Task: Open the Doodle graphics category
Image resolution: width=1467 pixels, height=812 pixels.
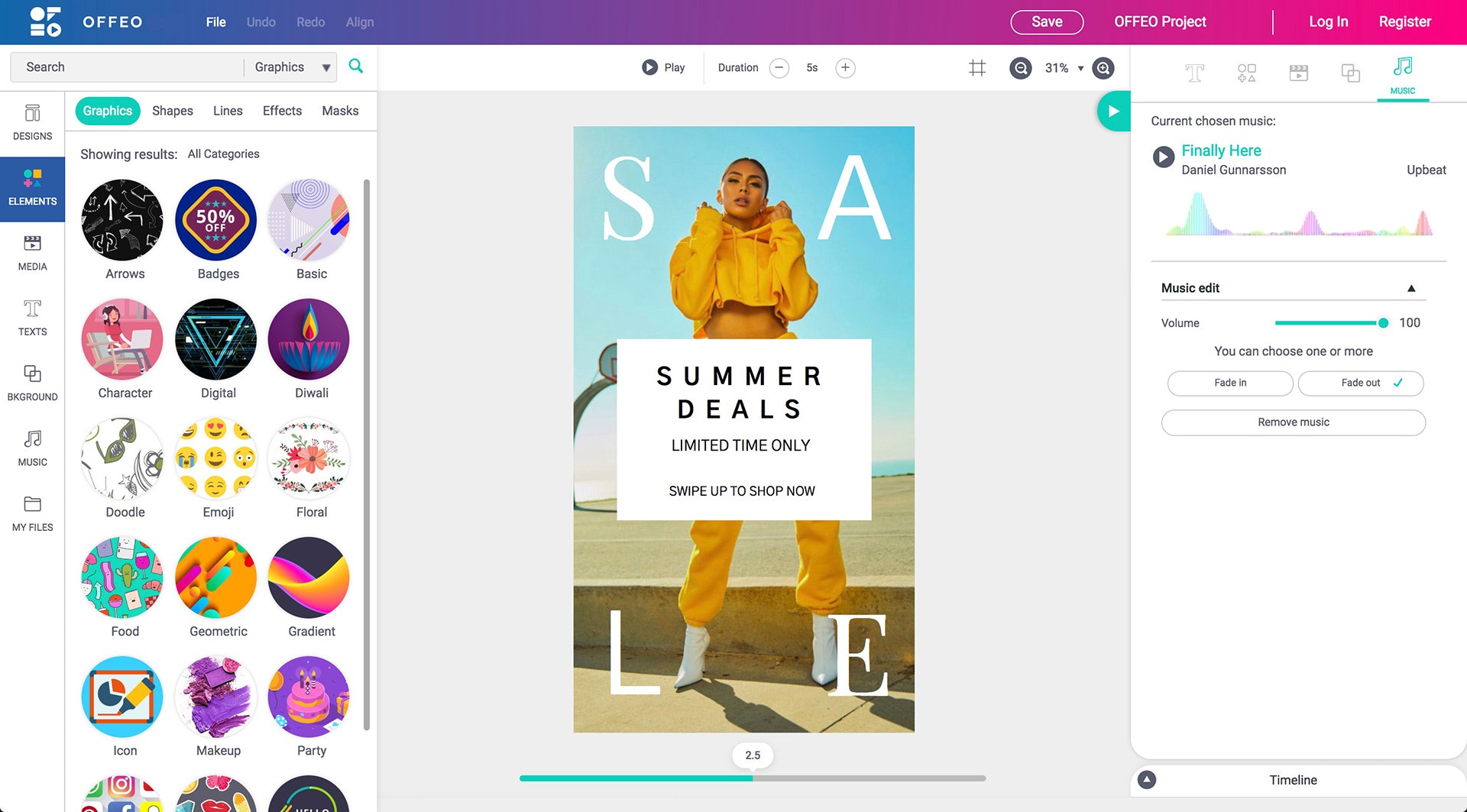Action: tap(122, 468)
